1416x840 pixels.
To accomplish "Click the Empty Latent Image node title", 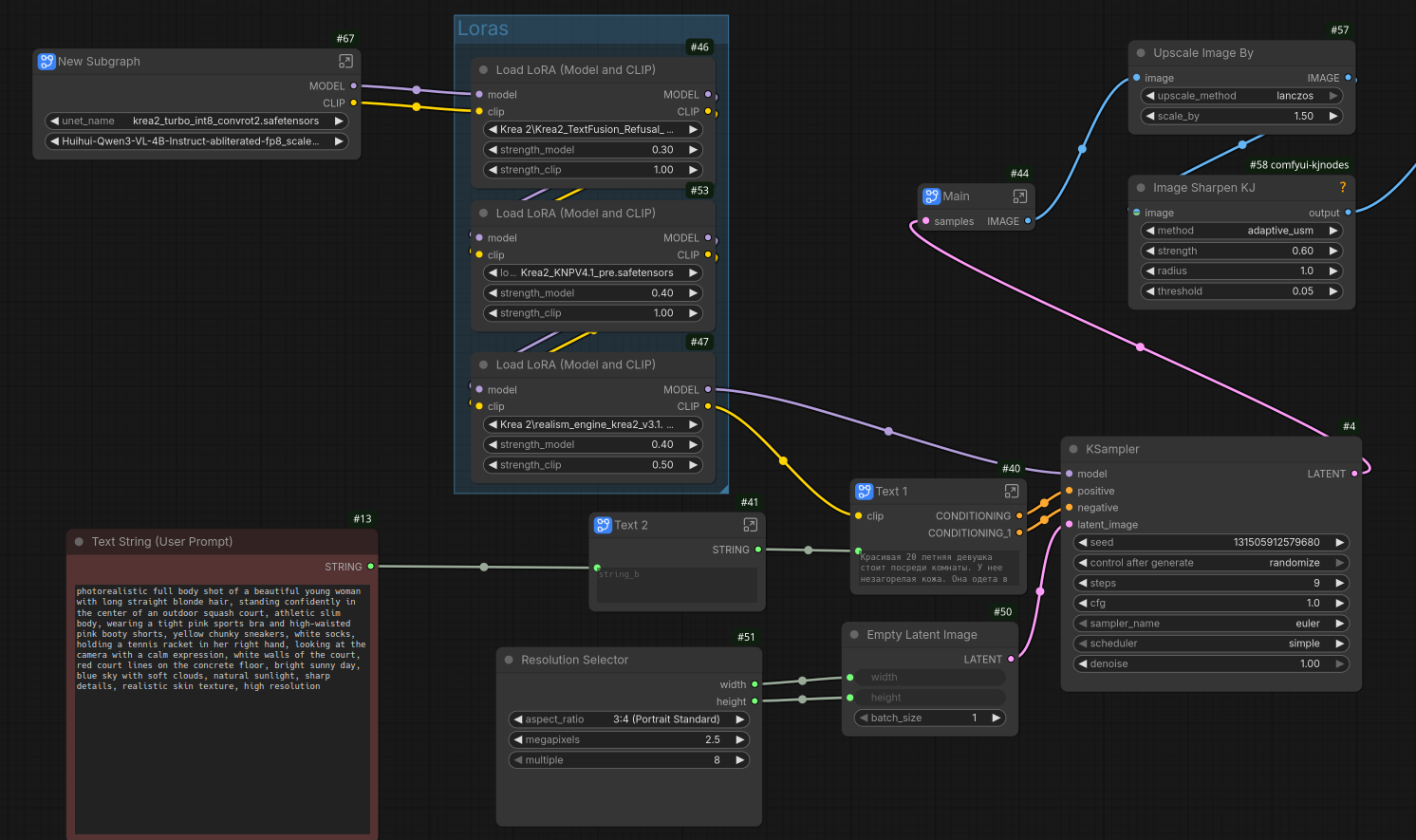I will point(922,635).
